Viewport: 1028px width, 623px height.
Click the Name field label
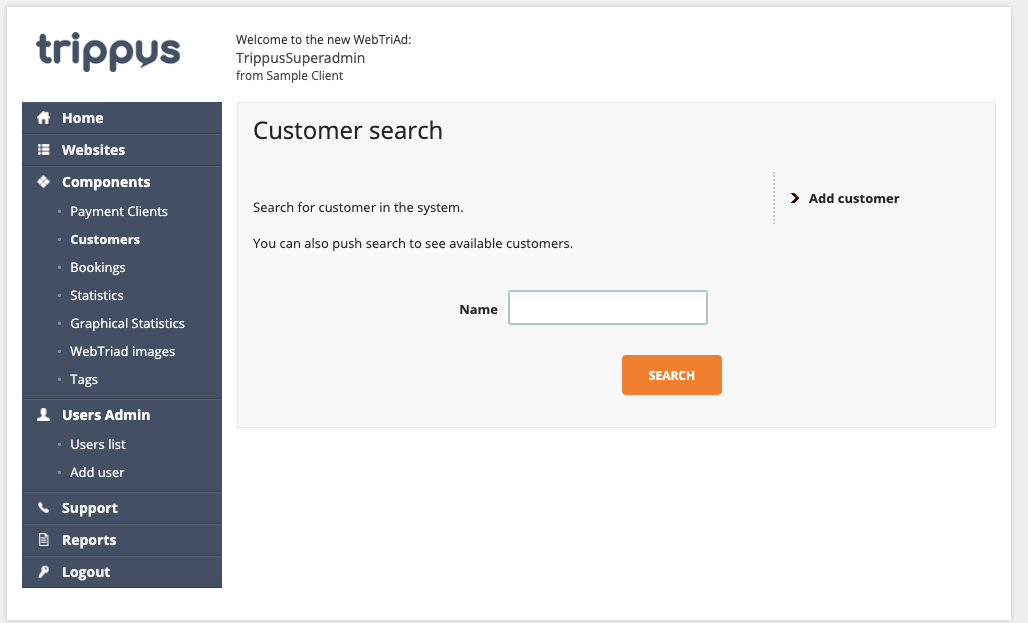click(478, 309)
